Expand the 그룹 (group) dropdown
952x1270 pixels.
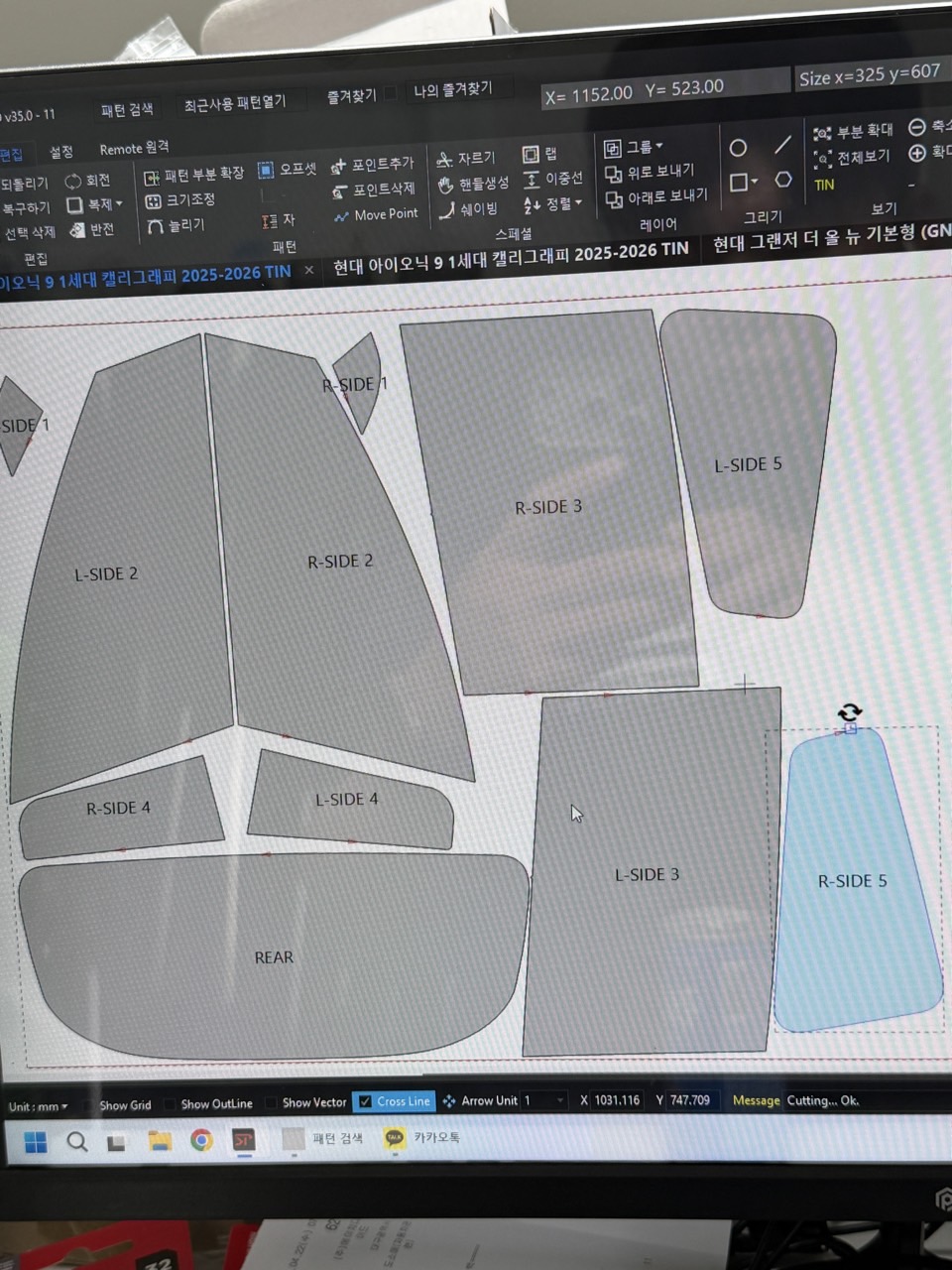click(x=659, y=146)
